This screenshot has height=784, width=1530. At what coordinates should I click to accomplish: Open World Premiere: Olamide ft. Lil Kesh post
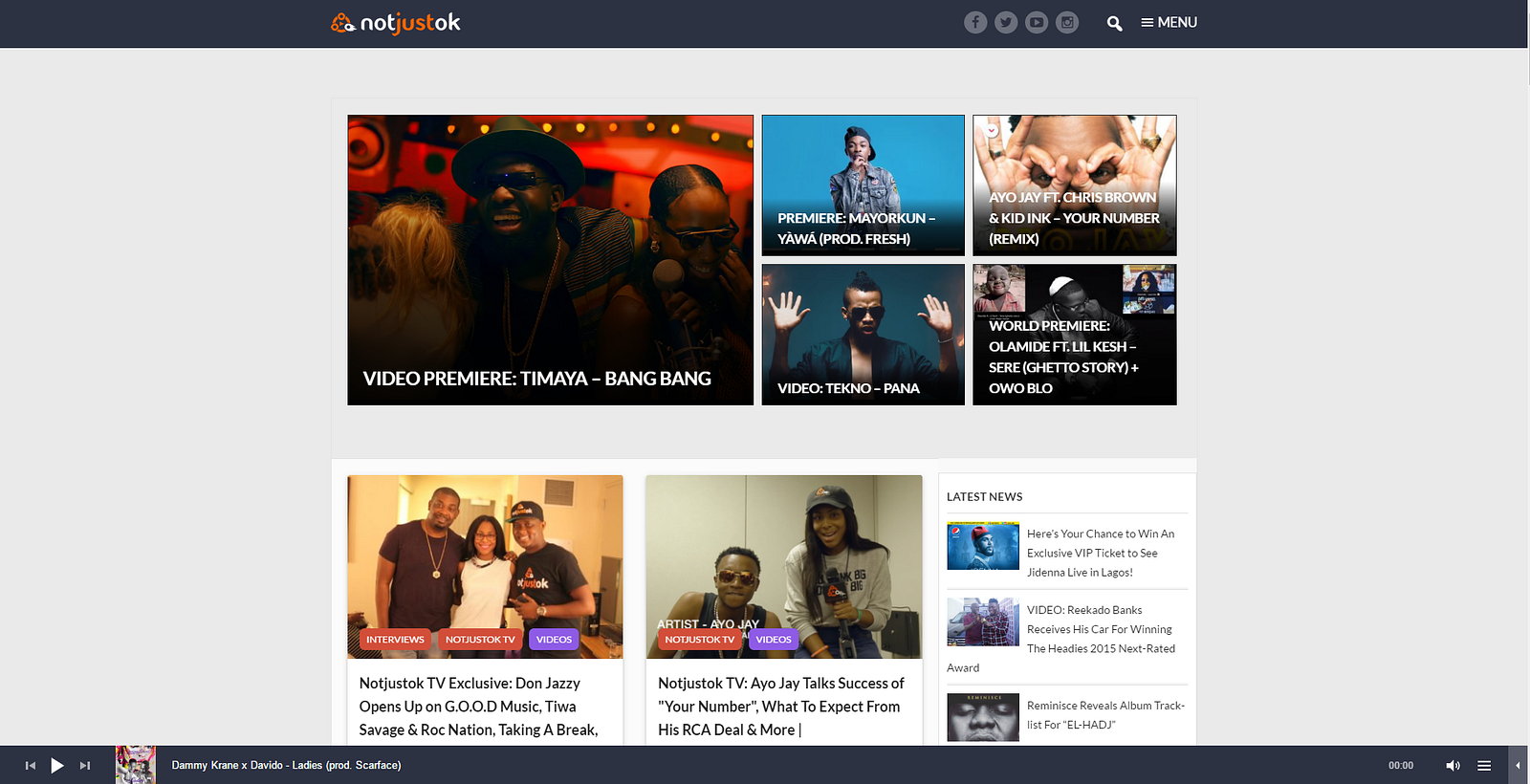(x=1075, y=335)
